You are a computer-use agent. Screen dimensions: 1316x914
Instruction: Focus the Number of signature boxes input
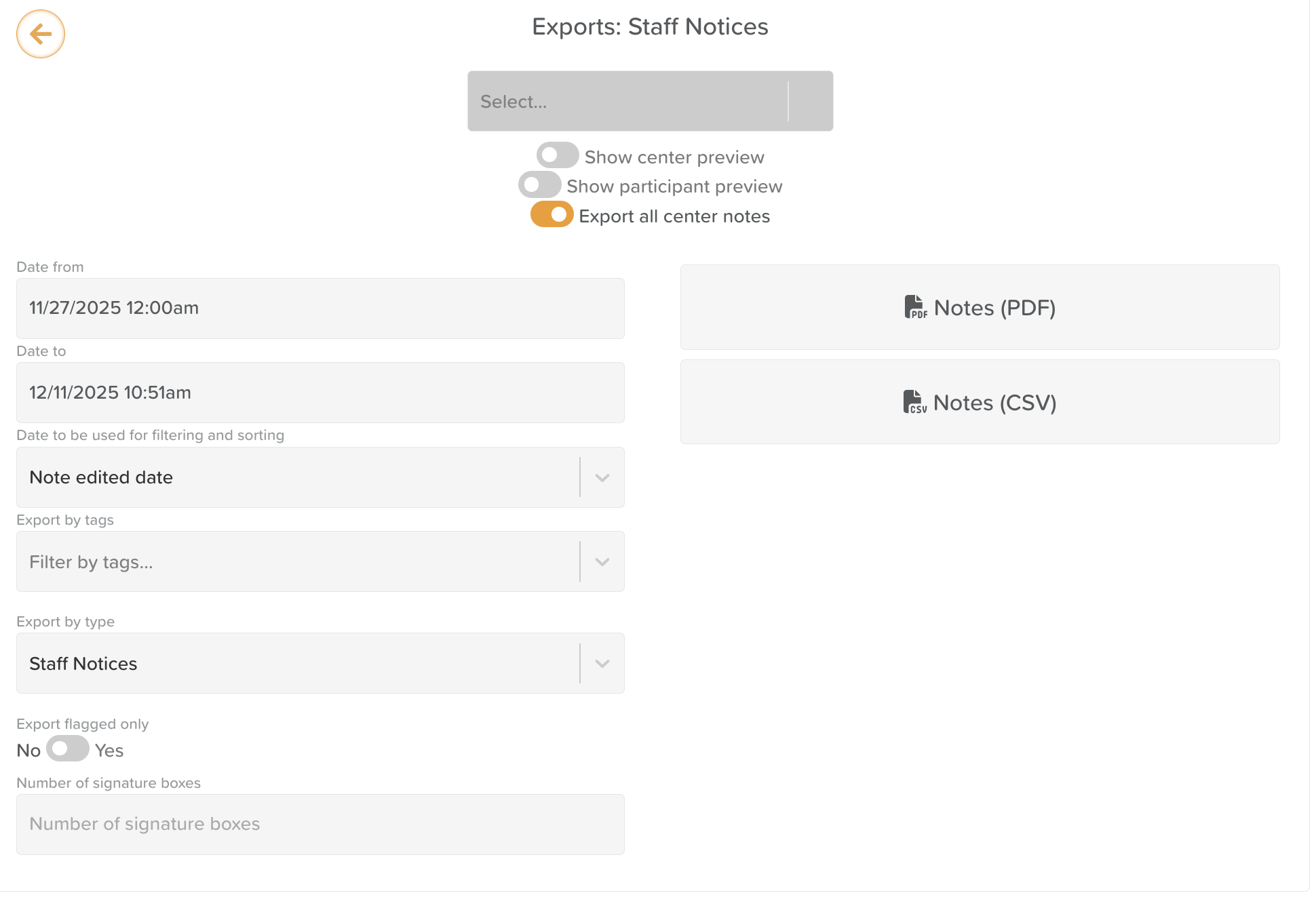(320, 824)
